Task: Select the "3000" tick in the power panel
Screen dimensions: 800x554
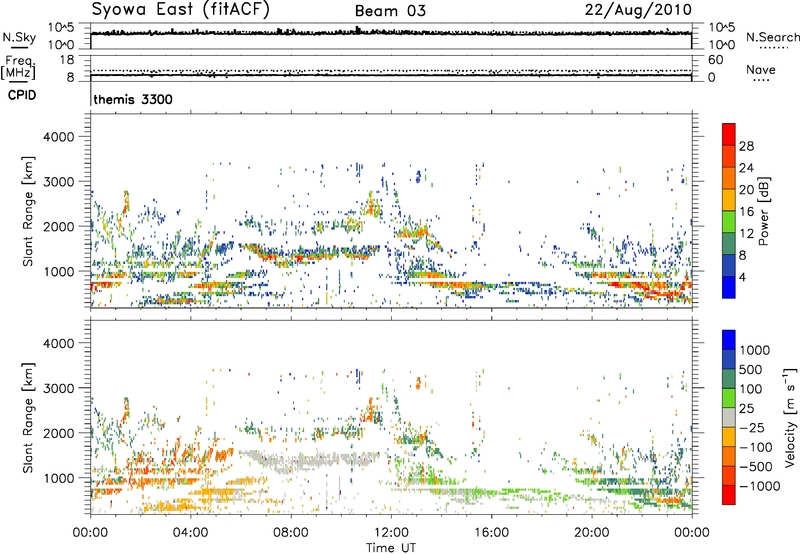Action: [x=58, y=182]
